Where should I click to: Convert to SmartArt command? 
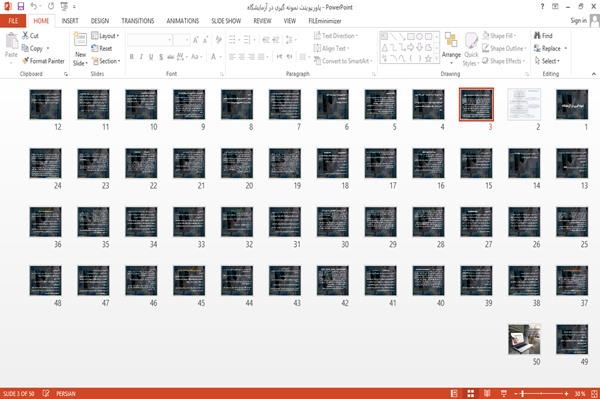click(x=342, y=61)
